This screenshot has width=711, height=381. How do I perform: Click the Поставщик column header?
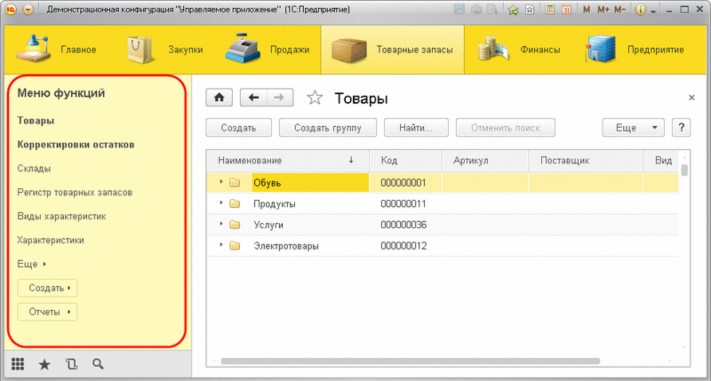coord(586,161)
